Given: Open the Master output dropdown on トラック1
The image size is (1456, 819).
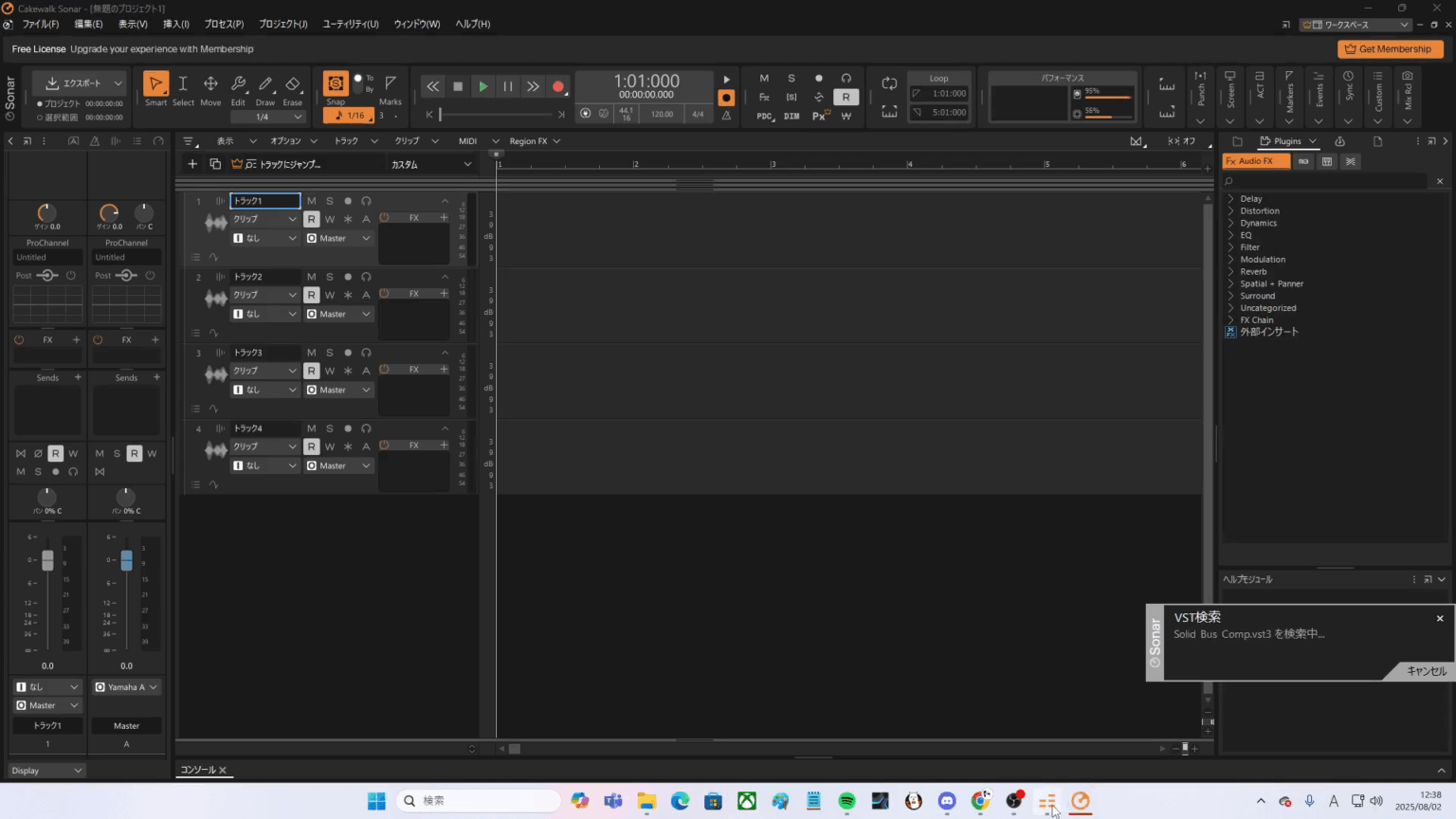Looking at the screenshot, I should coord(337,238).
